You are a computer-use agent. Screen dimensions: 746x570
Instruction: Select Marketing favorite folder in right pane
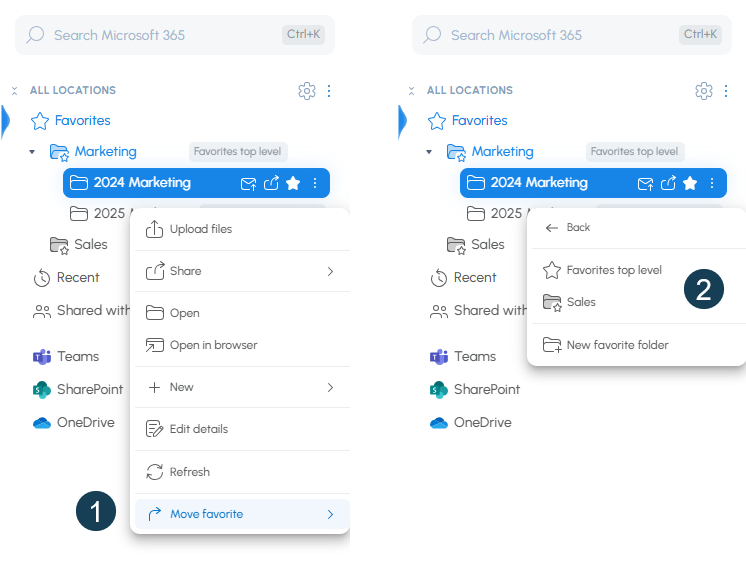click(490, 152)
